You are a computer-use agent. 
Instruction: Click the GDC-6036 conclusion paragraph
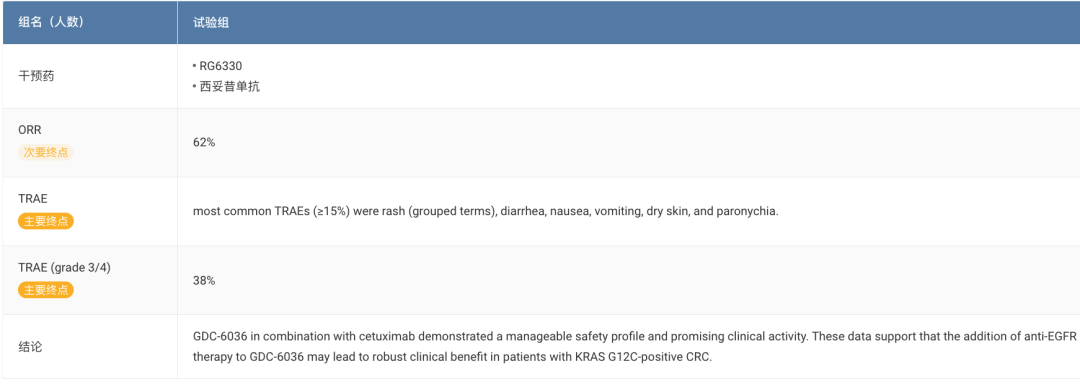pyautogui.click(x=636, y=346)
